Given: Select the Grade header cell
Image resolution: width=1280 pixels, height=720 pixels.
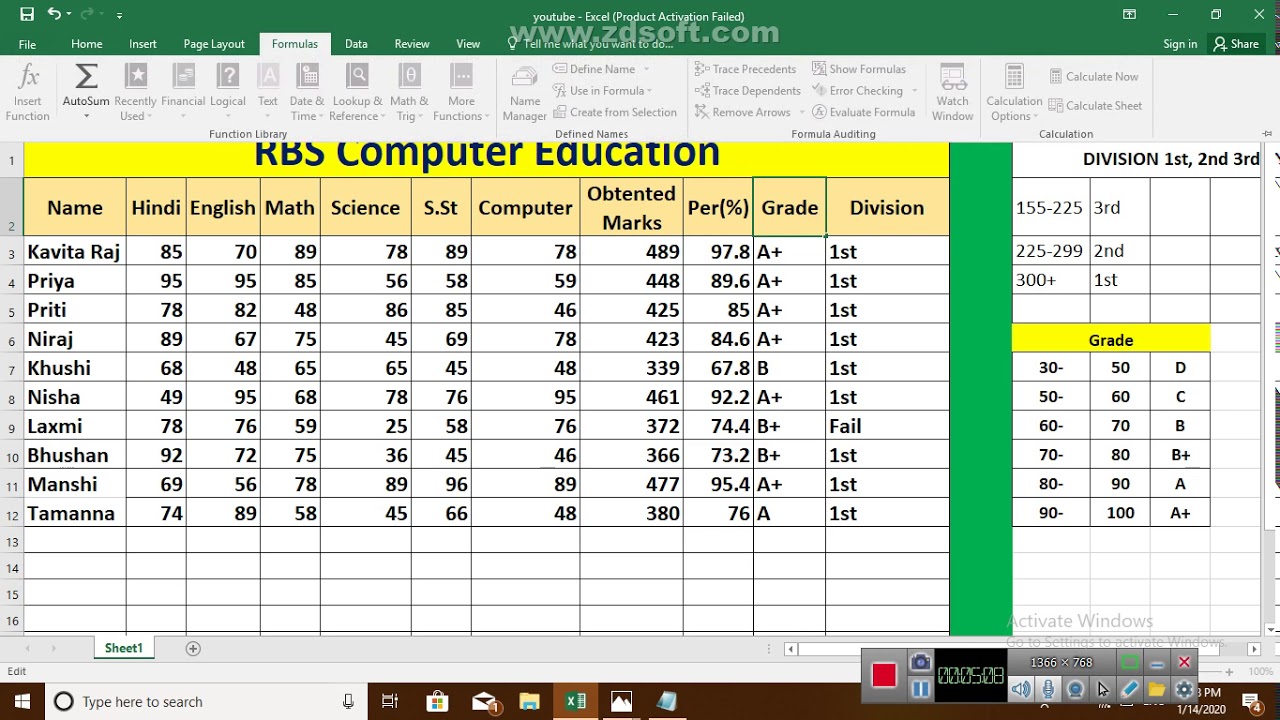Looking at the screenshot, I should (x=790, y=207).
